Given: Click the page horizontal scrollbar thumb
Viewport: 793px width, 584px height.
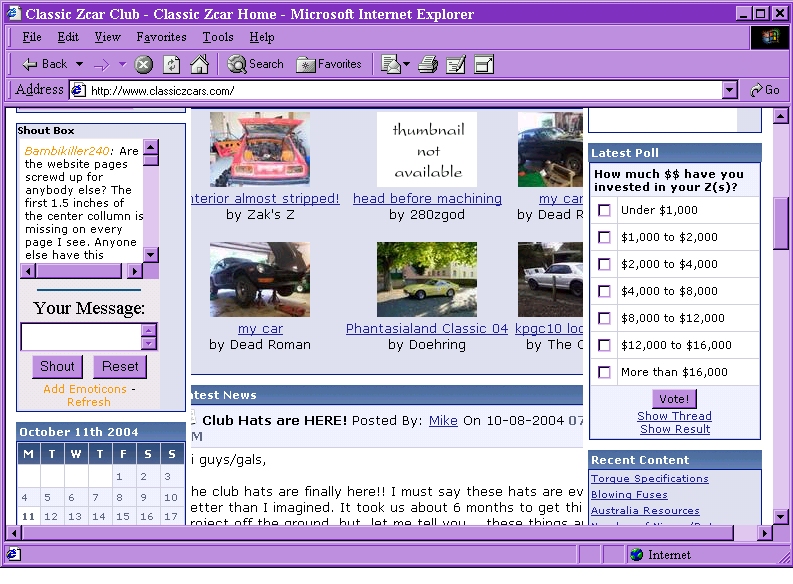Looking at the screenshot, I should tap(378, 532).
